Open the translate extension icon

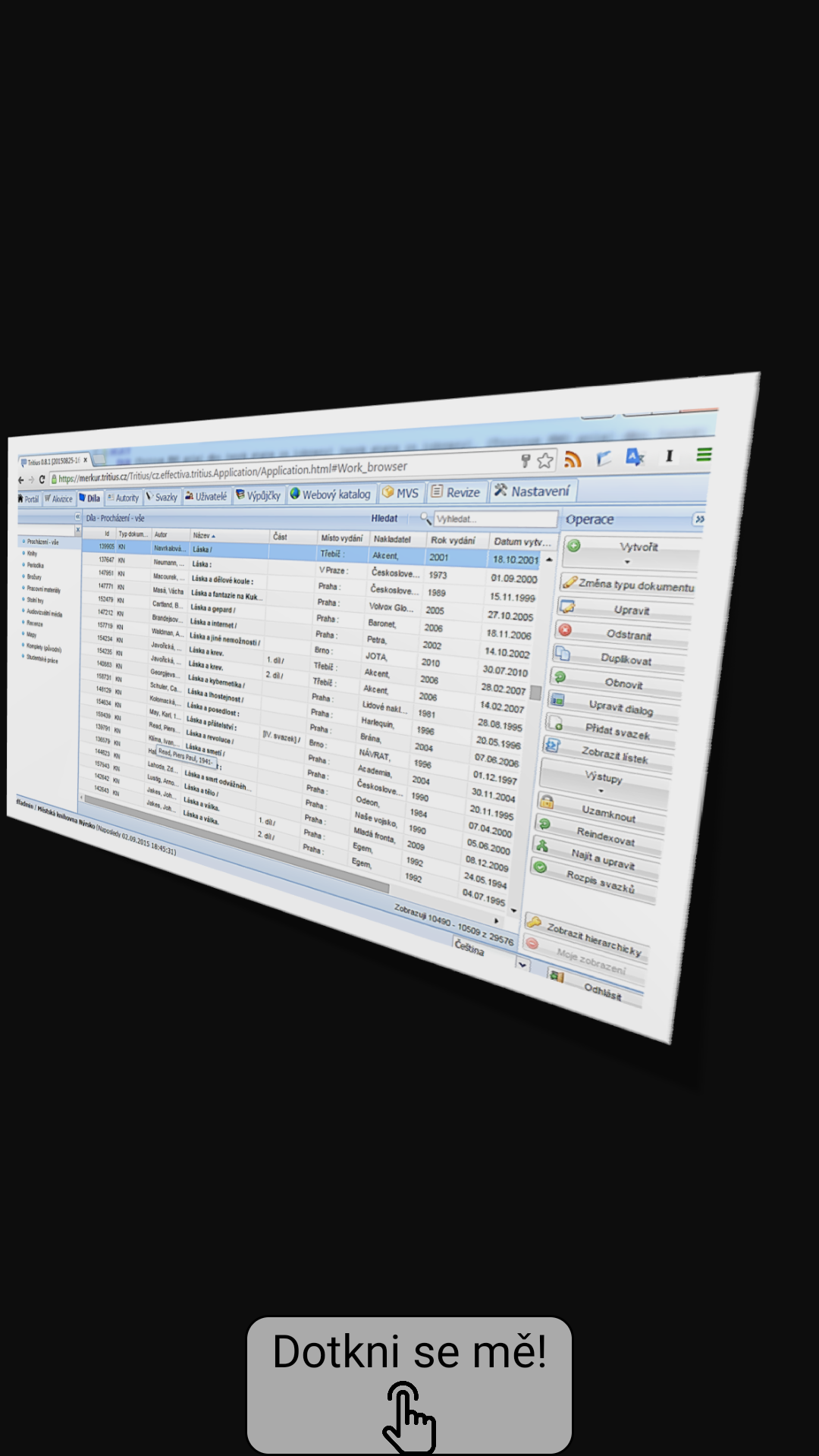click(635, 457)
